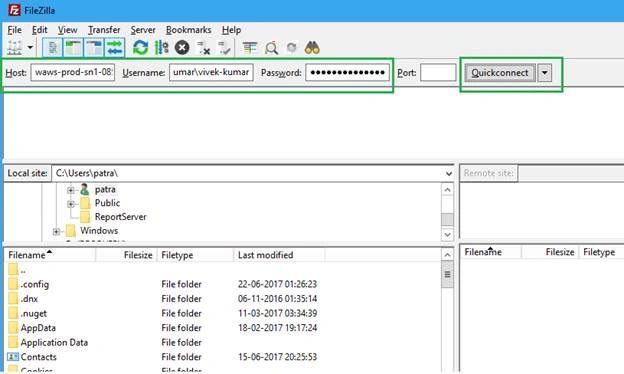The image size is (624, 374).
Task: Select the .nuget folder row
Action: (223, 313)
